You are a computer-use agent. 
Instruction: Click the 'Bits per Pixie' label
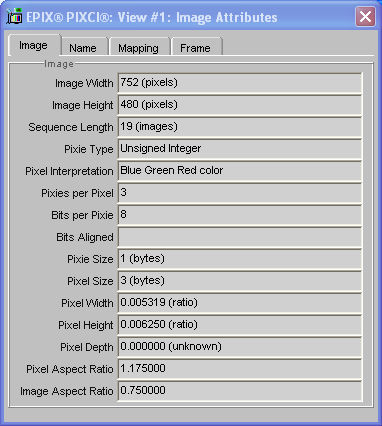(x=82, y=215)
